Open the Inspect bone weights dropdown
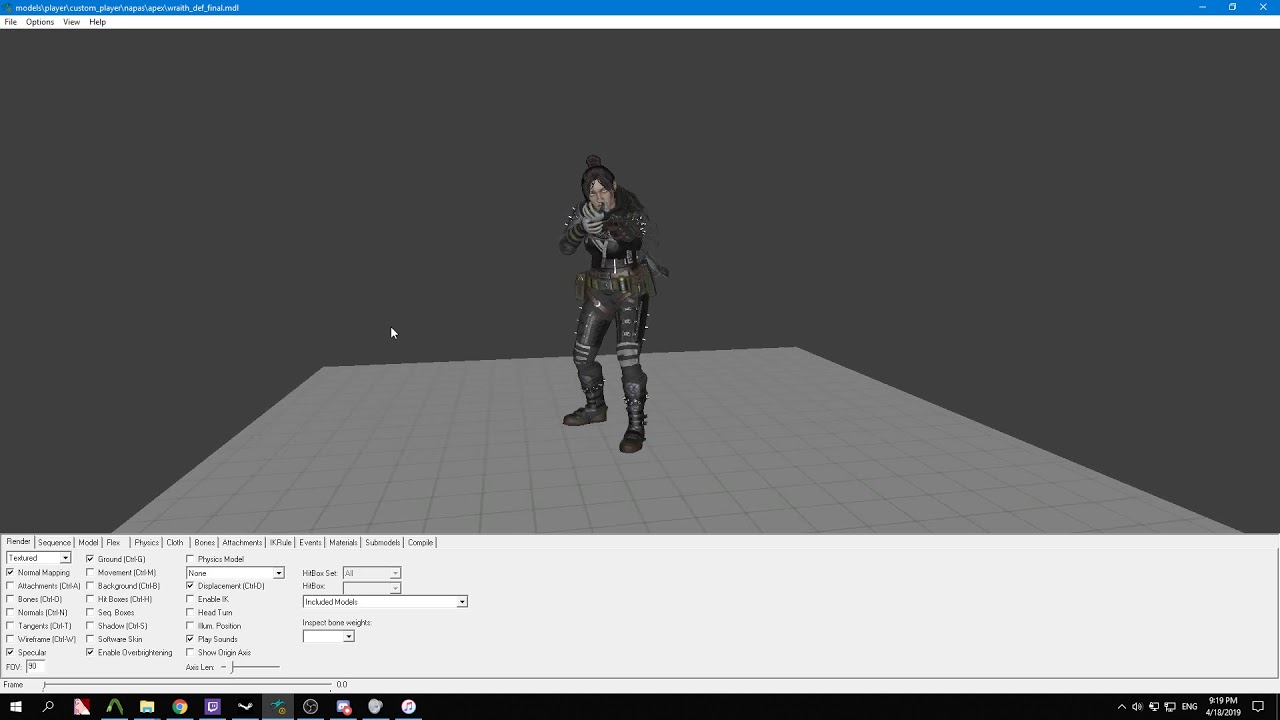The height and width of the screenshot is (720, 1280). (x=328, y=636)
